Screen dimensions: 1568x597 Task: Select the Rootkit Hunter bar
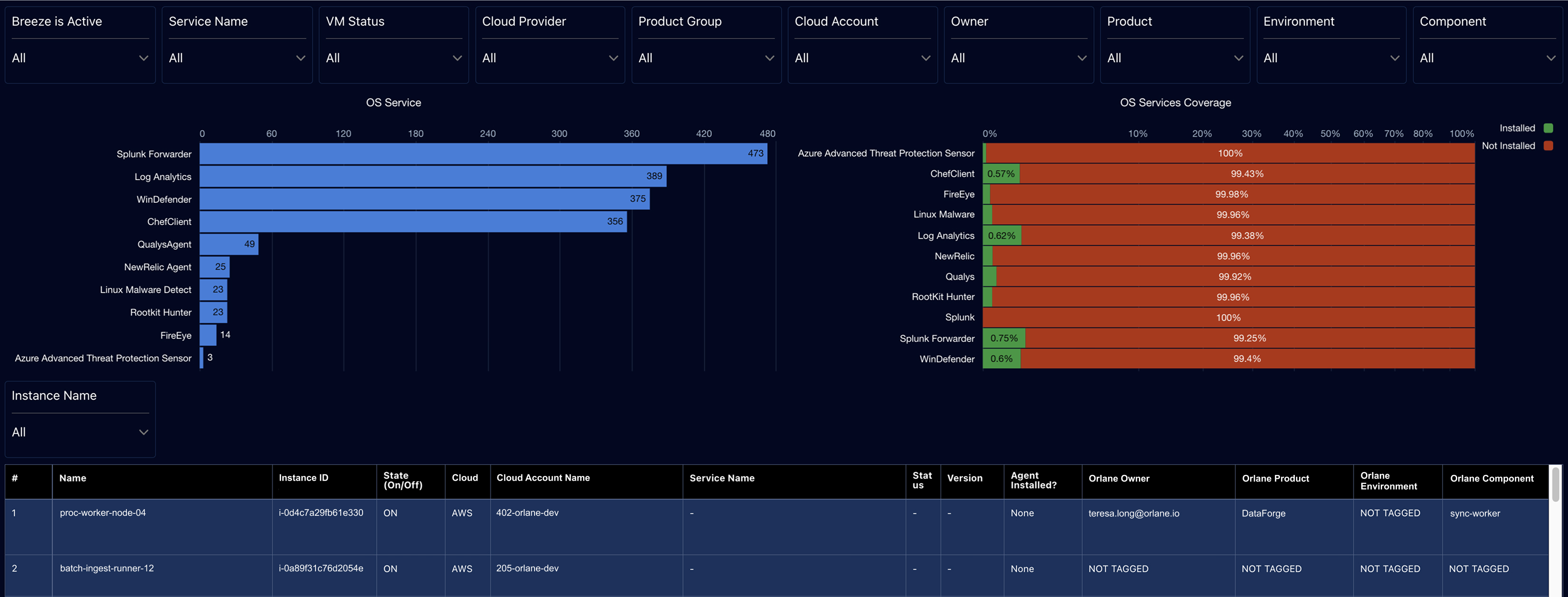pyautogui.click(x=213, y=312)
